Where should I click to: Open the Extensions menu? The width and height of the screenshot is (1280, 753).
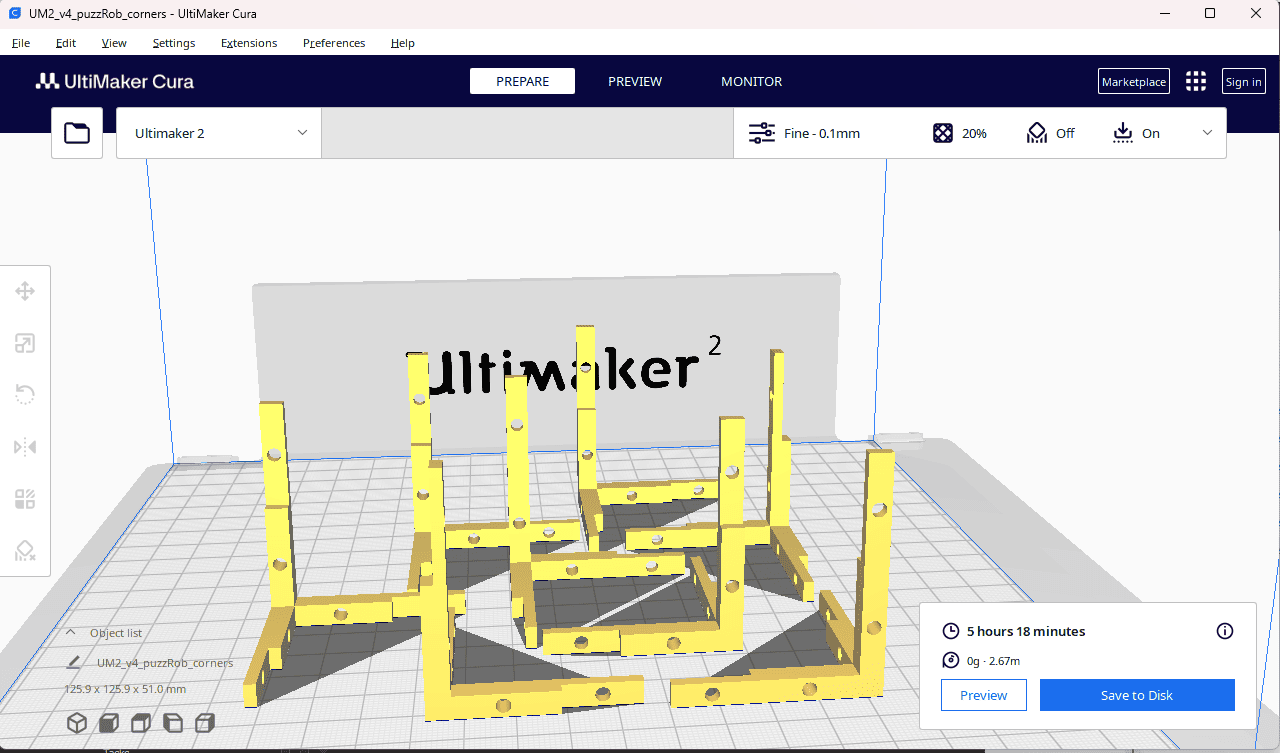249,43
